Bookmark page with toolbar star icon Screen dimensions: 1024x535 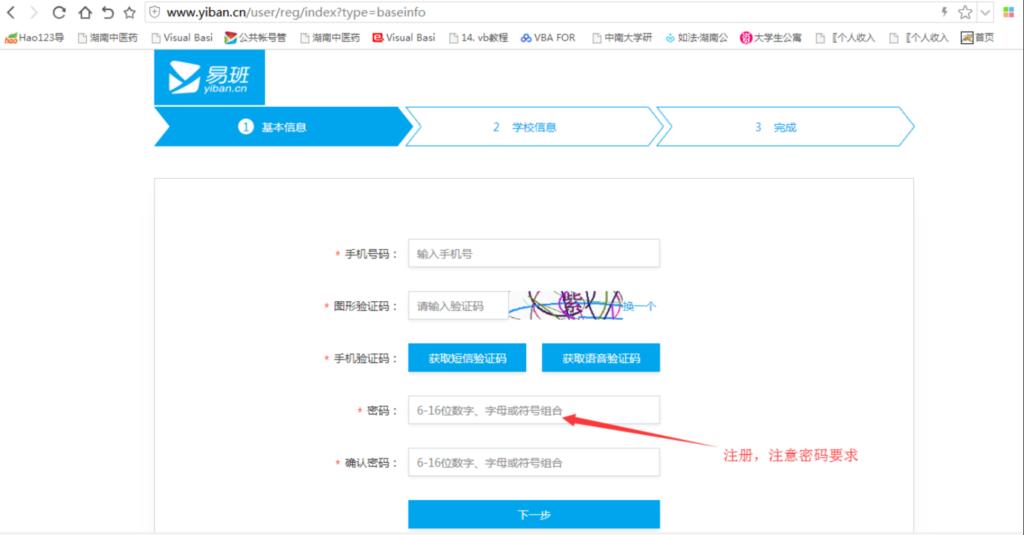(129, 13)
